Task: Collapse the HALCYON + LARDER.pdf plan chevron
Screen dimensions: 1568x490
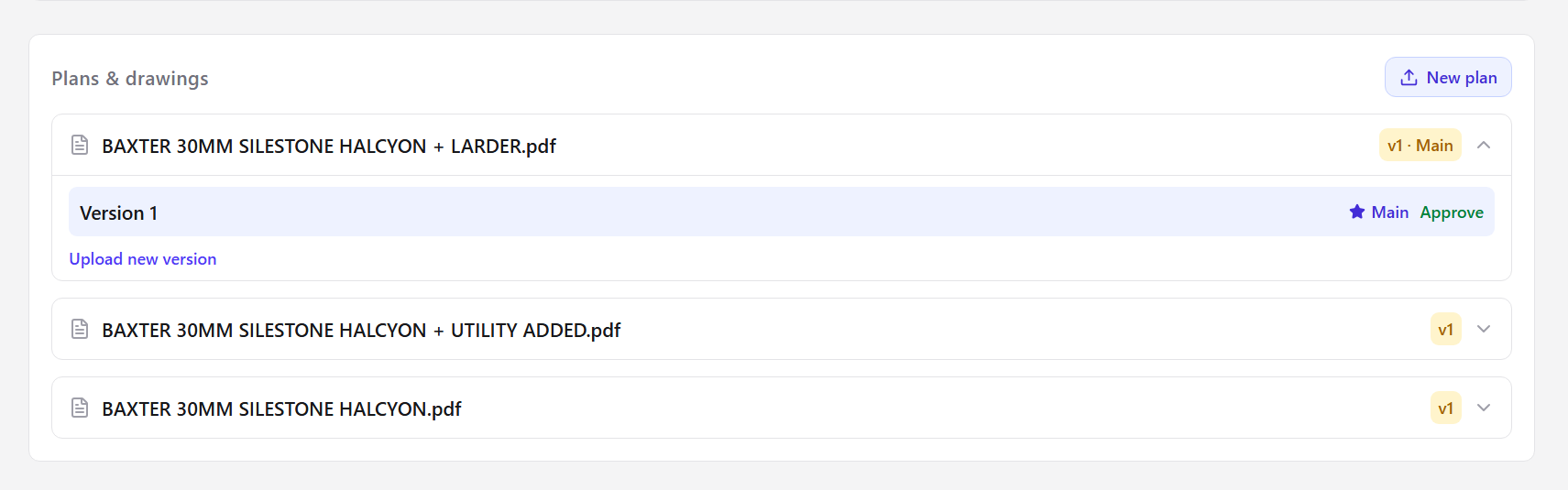Action: coord(1484,145)
